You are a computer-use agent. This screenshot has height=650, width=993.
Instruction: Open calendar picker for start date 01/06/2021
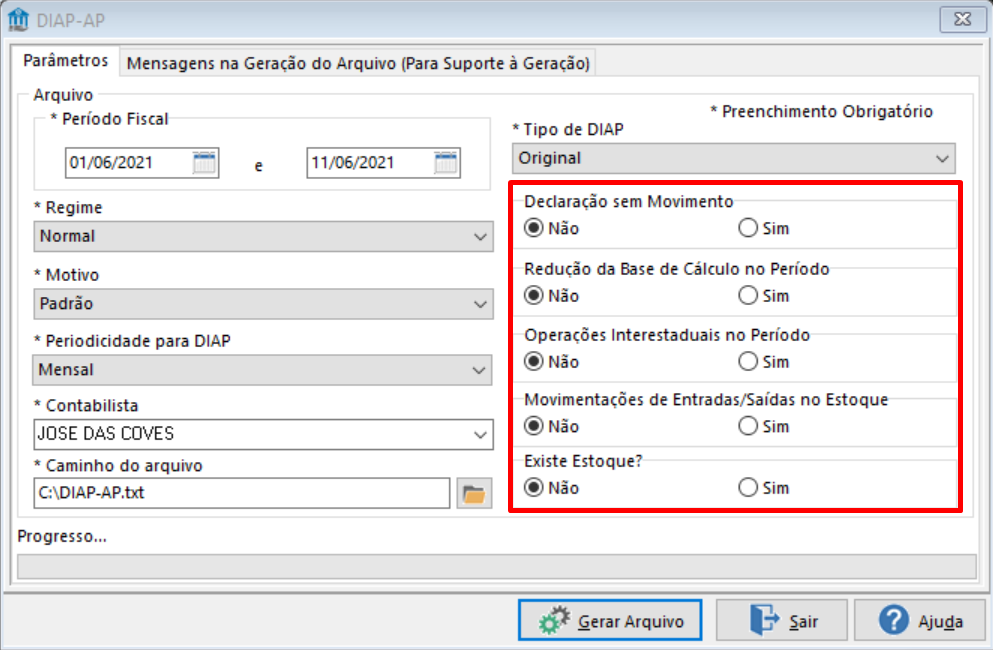[x=204, y=163]
